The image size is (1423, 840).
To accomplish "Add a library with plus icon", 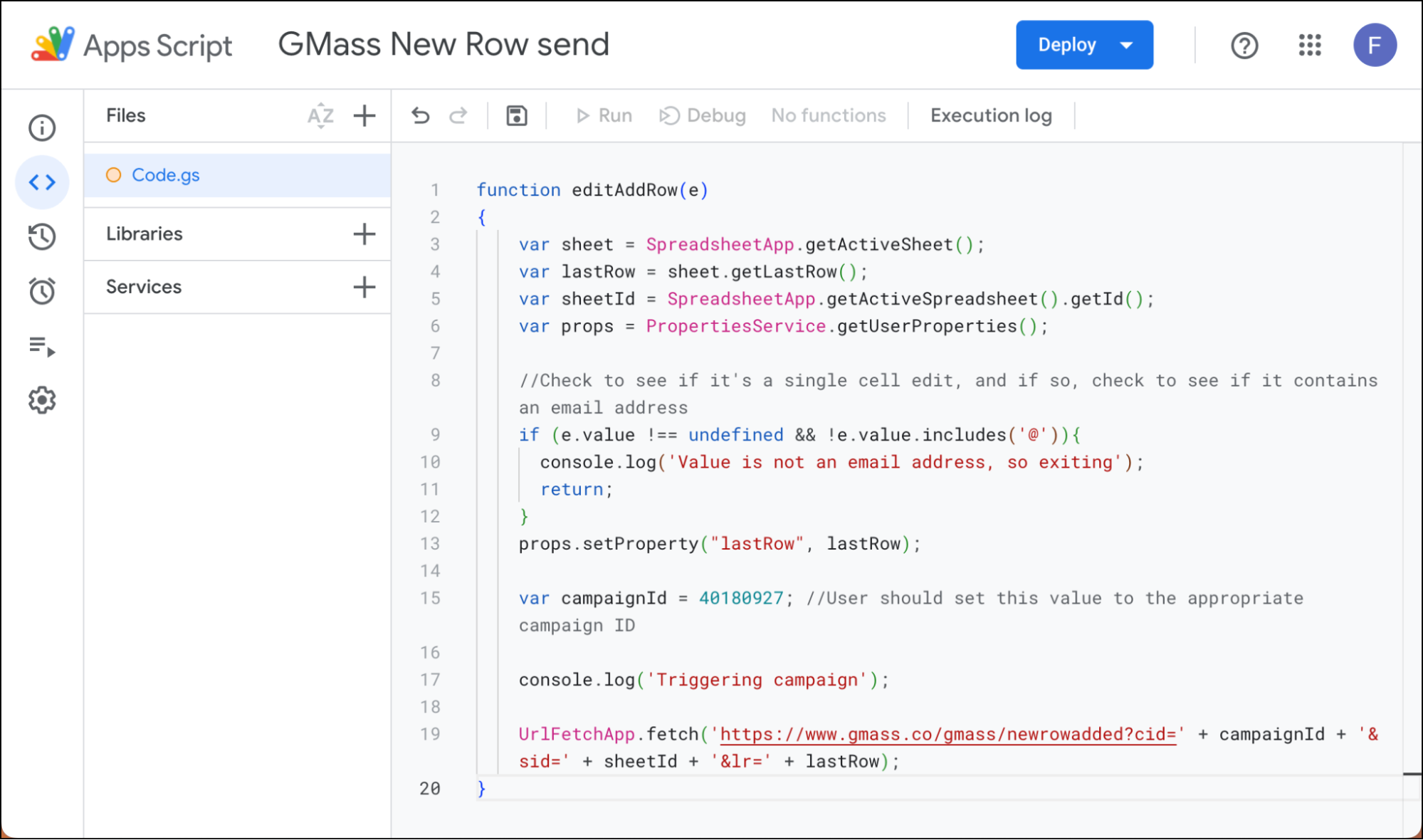I will (x=364, y=233).
